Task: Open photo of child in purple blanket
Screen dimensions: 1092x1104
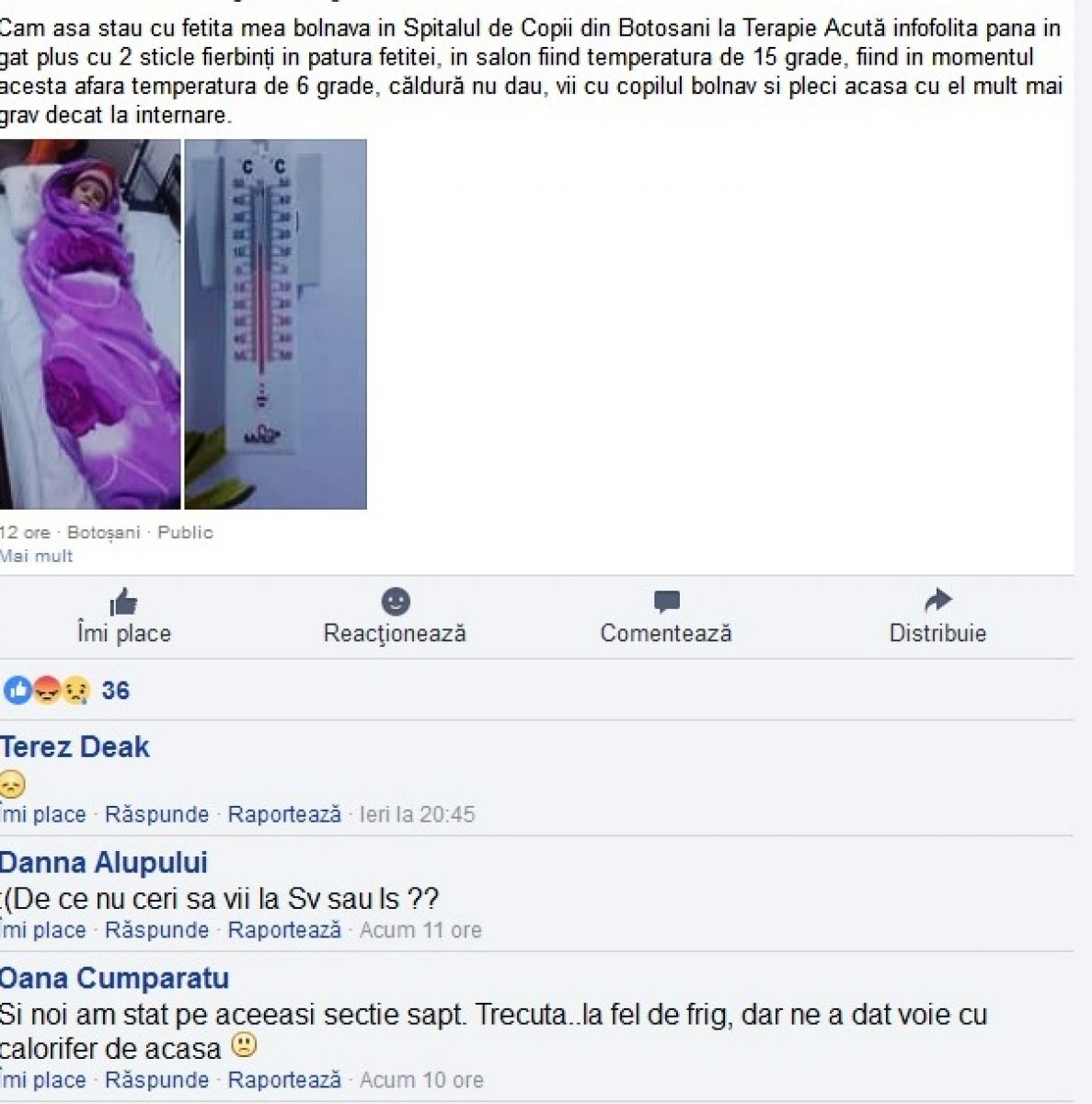Action: coord(90,324)
